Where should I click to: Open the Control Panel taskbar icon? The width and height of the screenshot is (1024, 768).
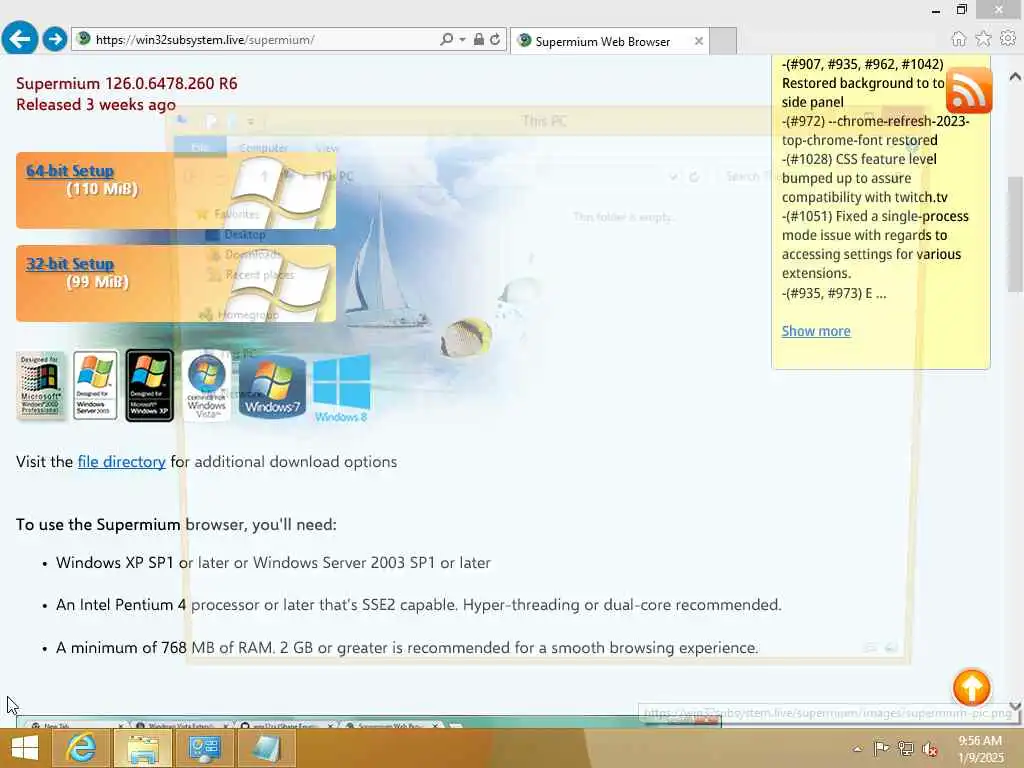[204, 748]
